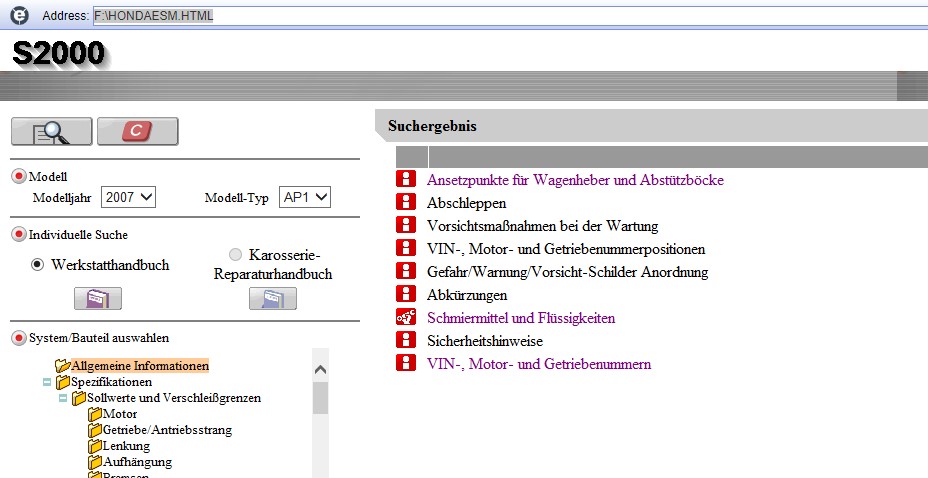Screen dimensions: 928x478
Task: Click the tool icon beside Schmiermittel und Flüssigkeiten
Action: [x=405, y=318]
